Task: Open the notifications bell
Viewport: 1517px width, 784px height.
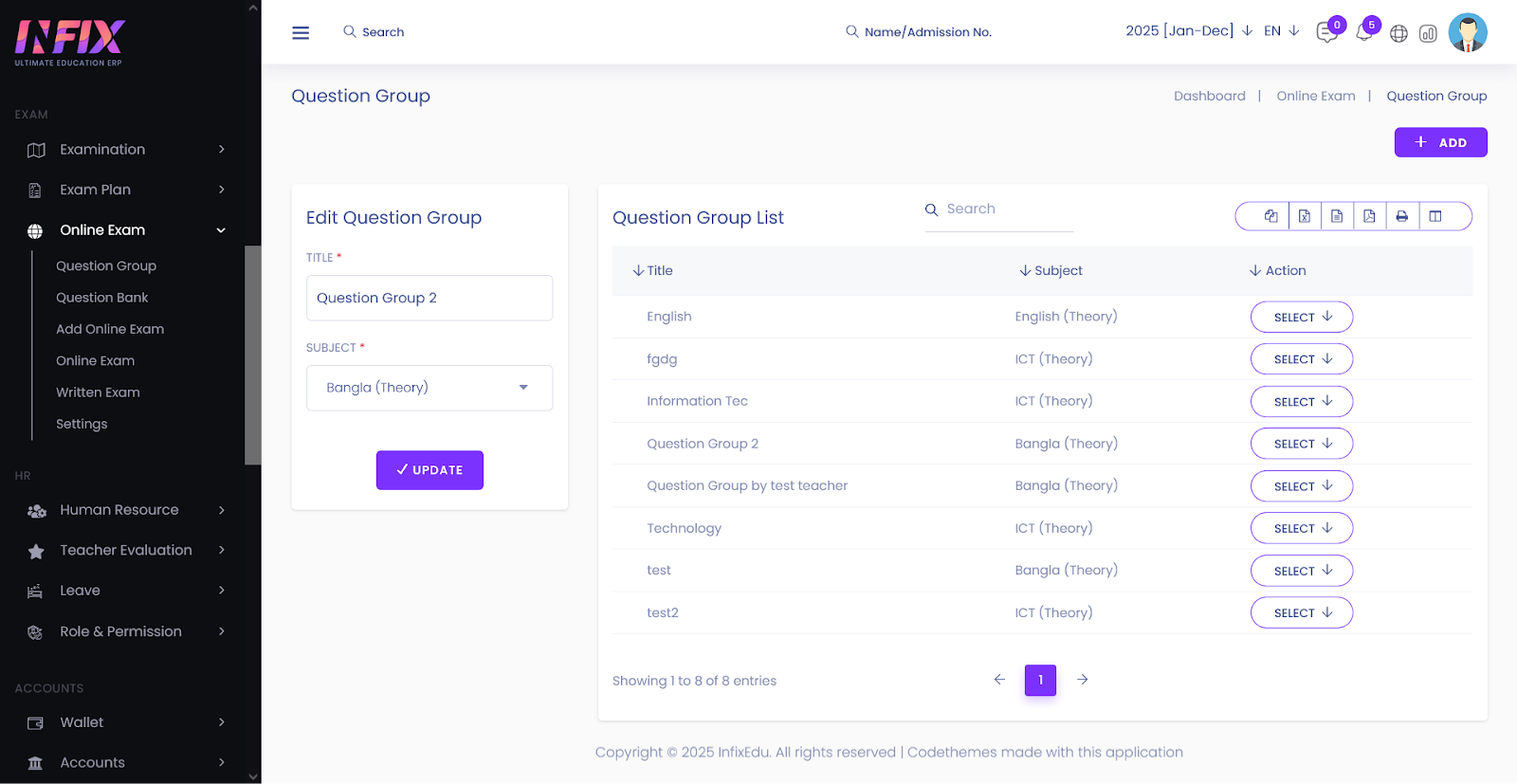Action: 1363,33
